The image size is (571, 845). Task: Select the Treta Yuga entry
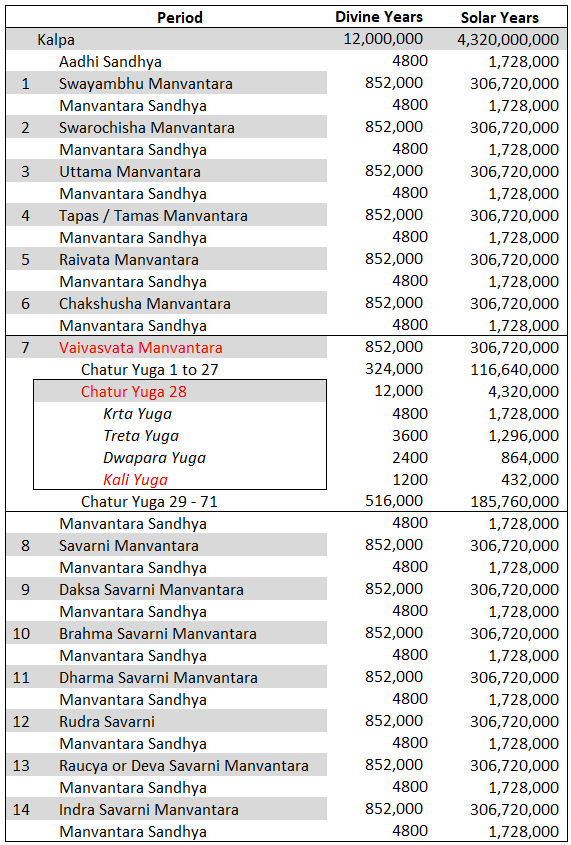tap(141, 435)
